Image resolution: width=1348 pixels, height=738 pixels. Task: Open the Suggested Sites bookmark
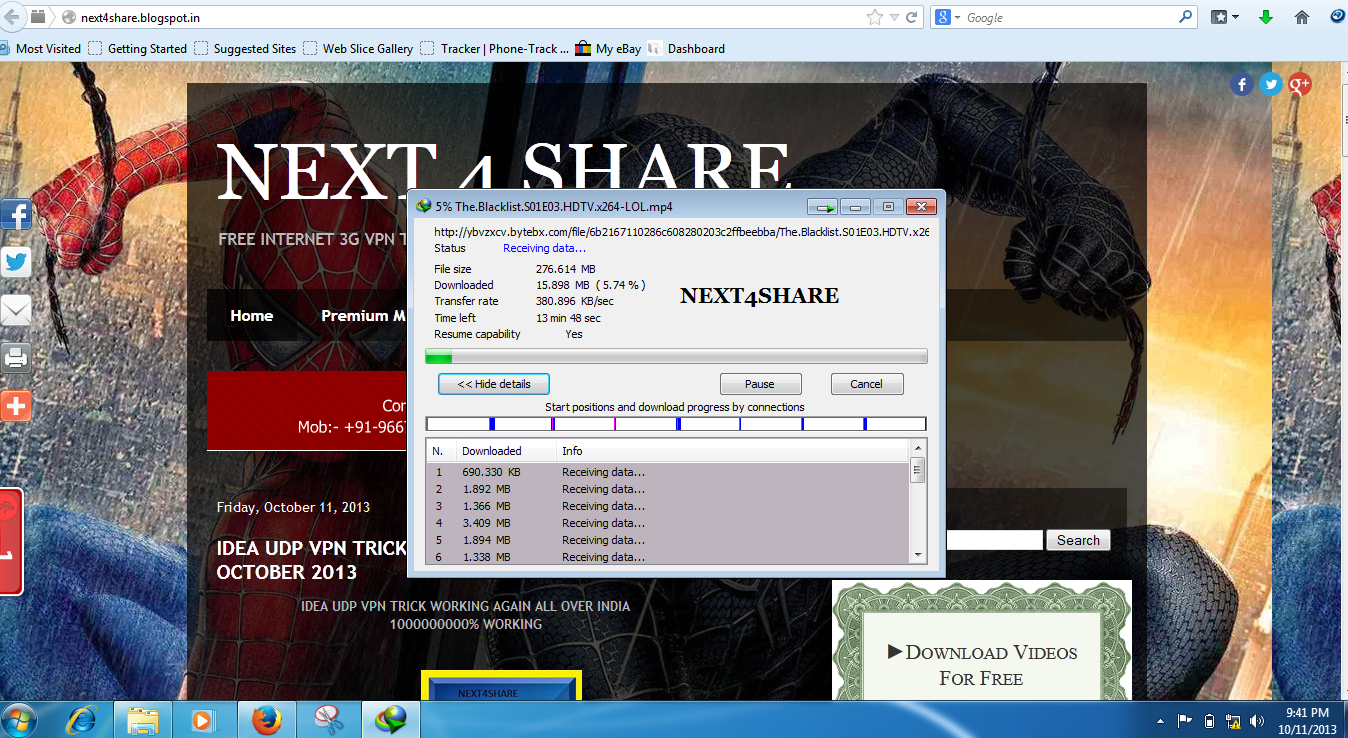coord(246,48)
